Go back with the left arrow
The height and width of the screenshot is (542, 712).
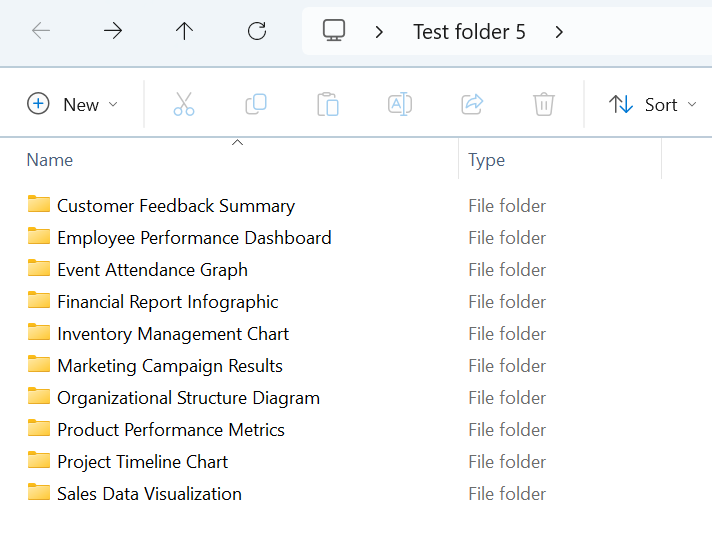coord(41,31)
